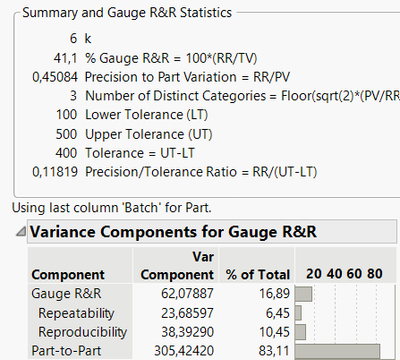Viewport: 400px width, 360px height.
Task: Select the variance value 38,39290
Action: 187,332
